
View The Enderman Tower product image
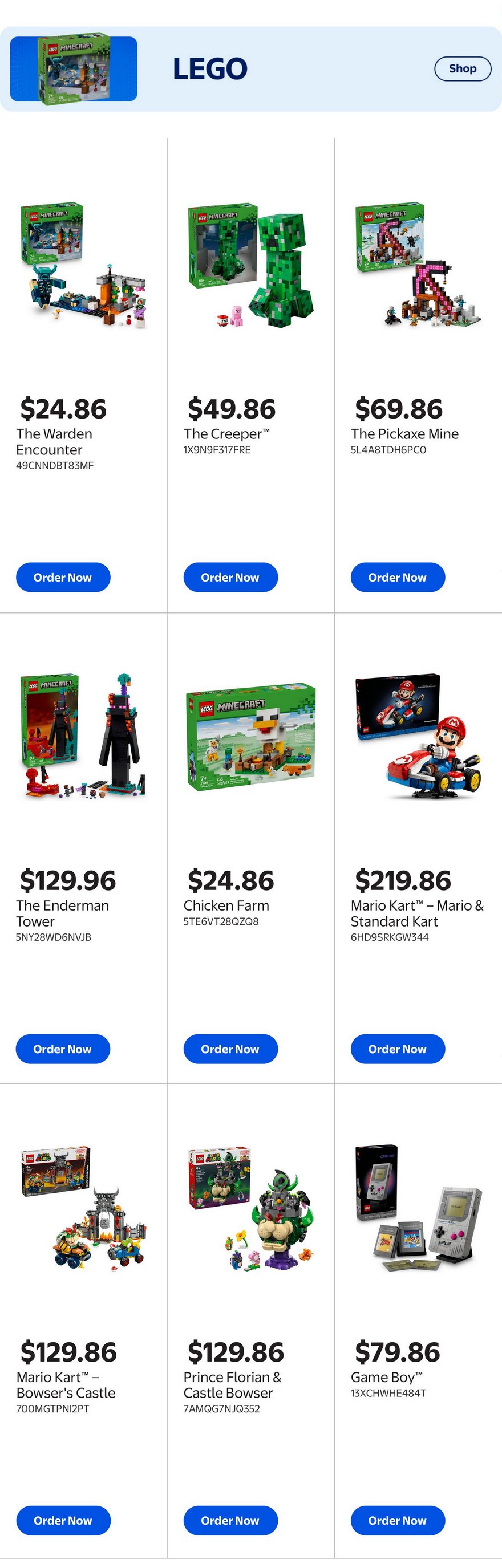[x=83, y=736]
